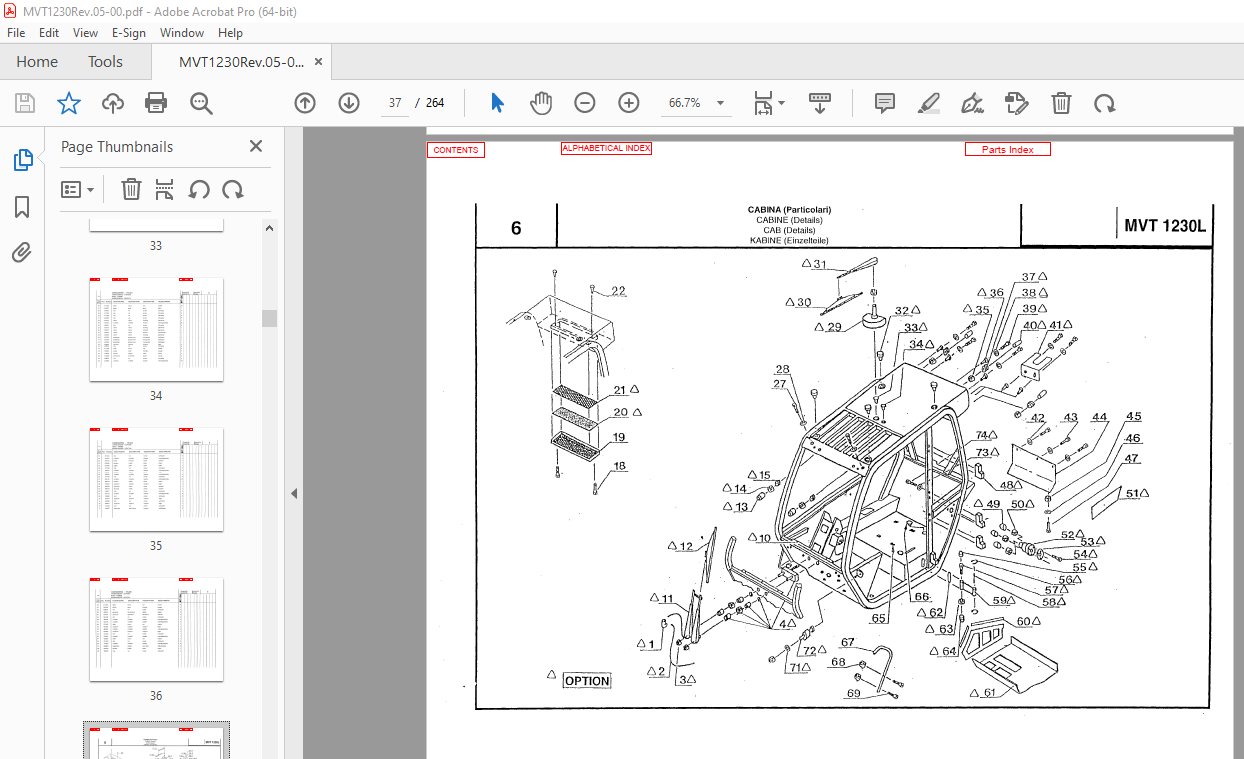
Task: Click the thumbnails panel scroll up arrow
Action: click(269, 228)
